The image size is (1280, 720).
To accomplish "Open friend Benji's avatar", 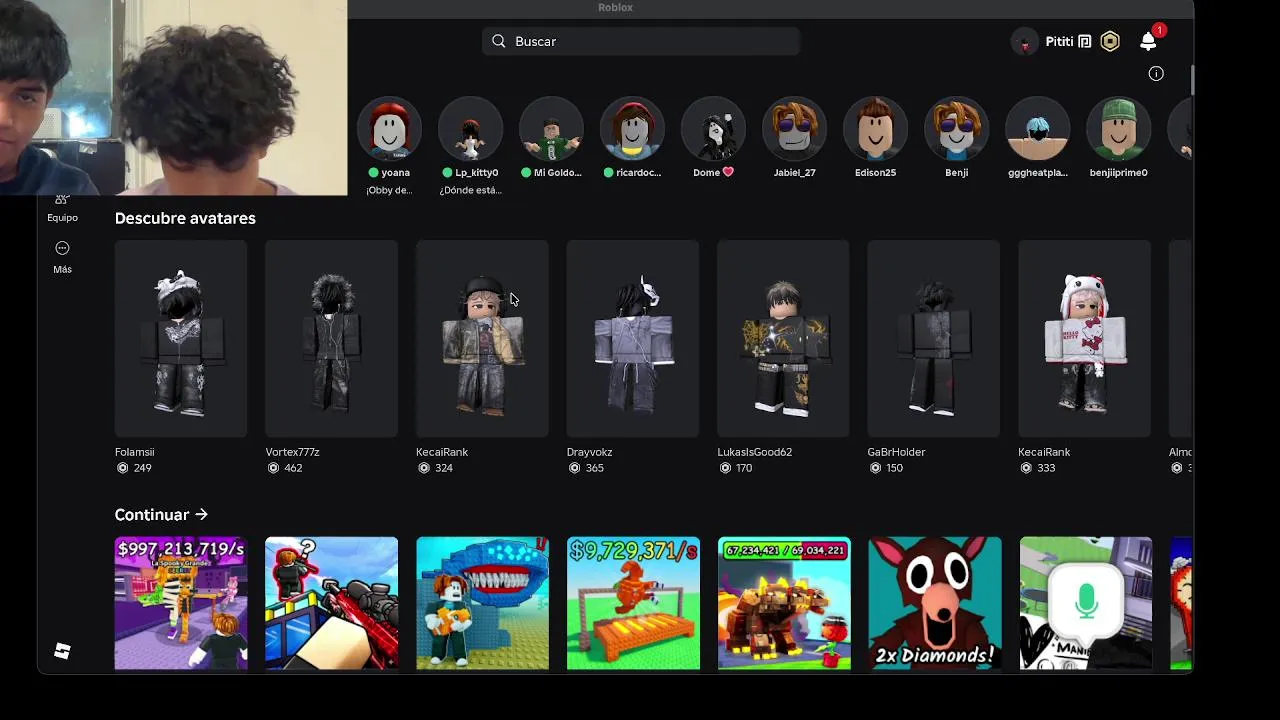I will (956, 129).
